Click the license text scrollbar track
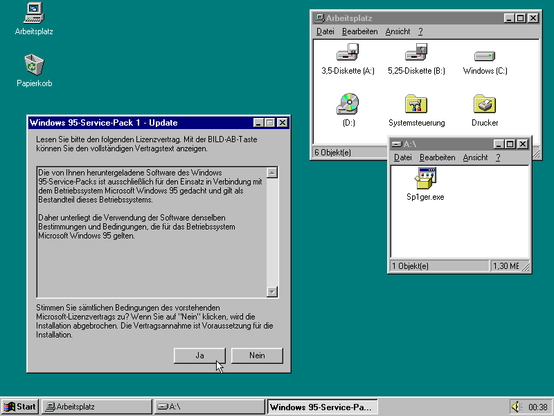 (272, 232)
